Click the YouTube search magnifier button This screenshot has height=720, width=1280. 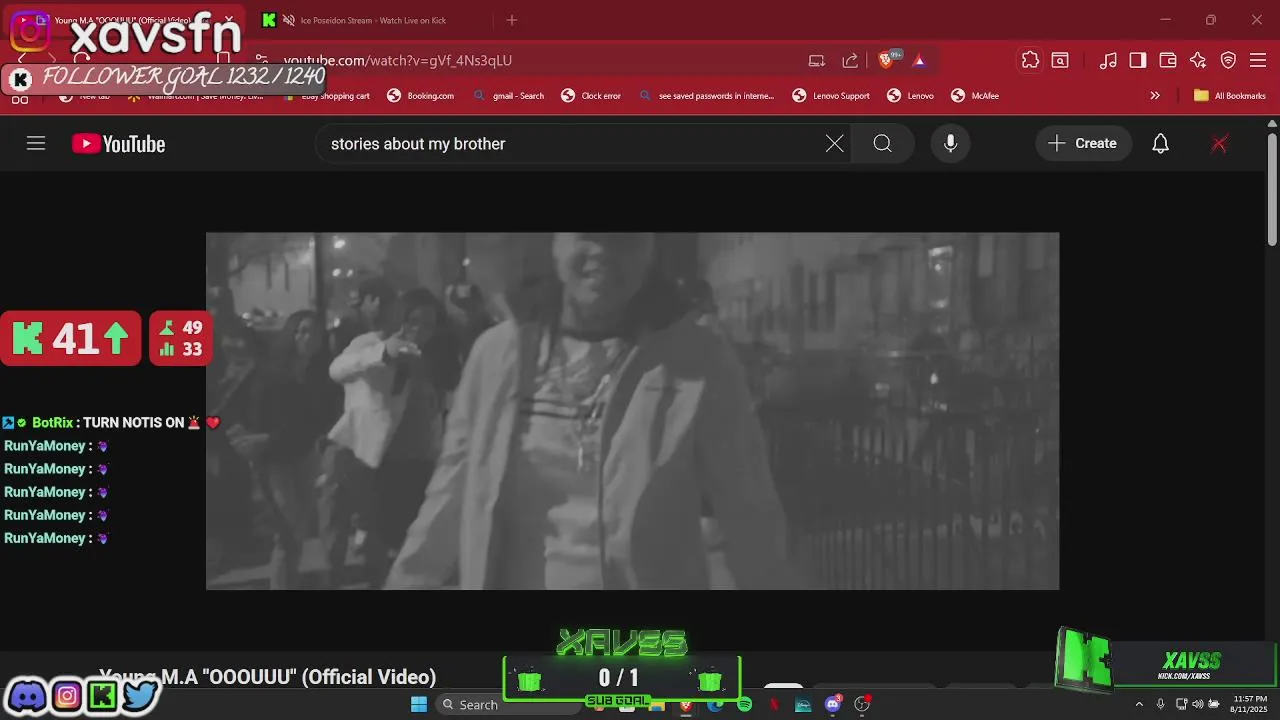pyautogui.click(x=882, y=144)
